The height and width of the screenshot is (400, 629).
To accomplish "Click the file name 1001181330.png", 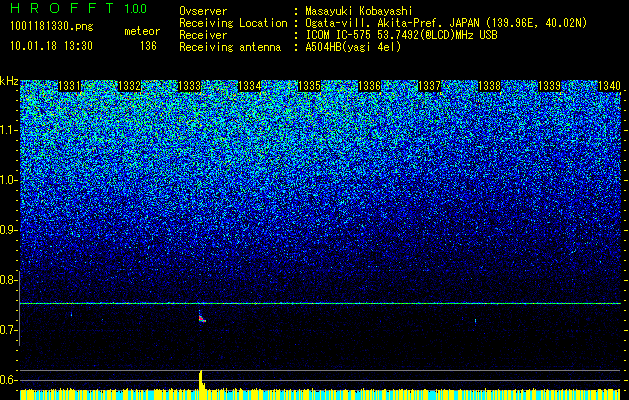I will point(51,26).
